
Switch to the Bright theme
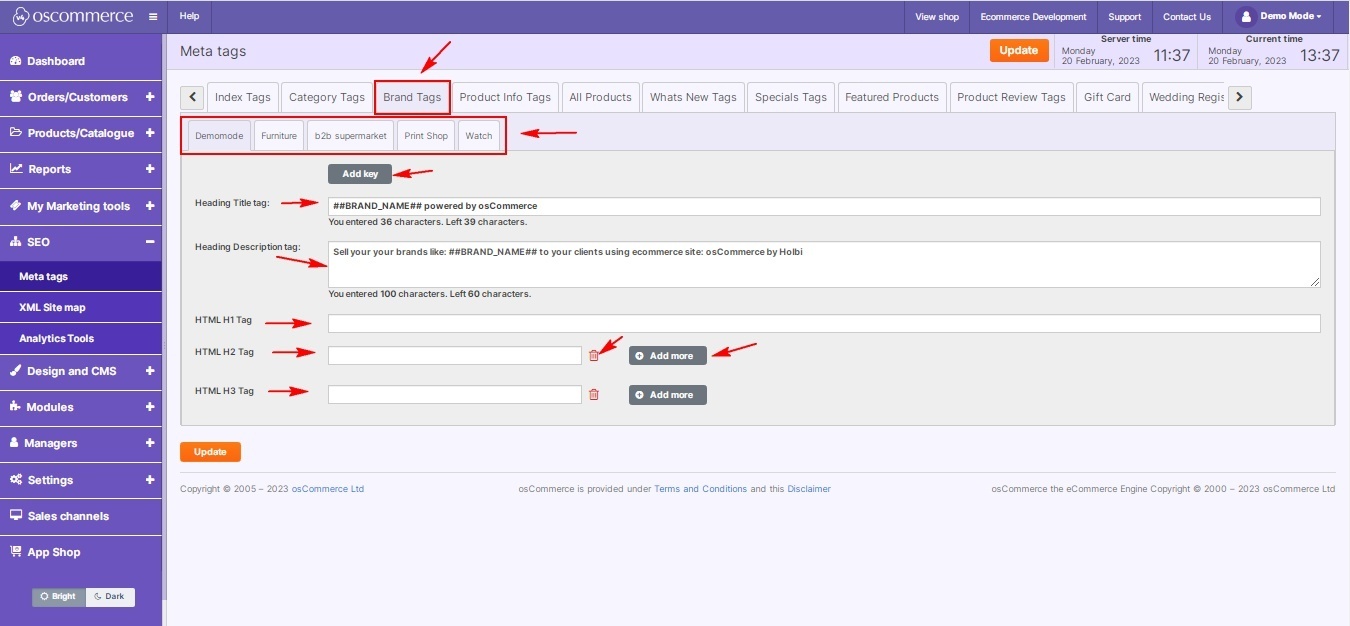59,597
